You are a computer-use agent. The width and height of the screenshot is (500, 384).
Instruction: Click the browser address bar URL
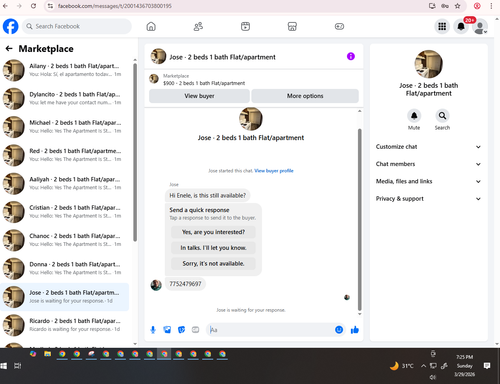tap(115, 6)
